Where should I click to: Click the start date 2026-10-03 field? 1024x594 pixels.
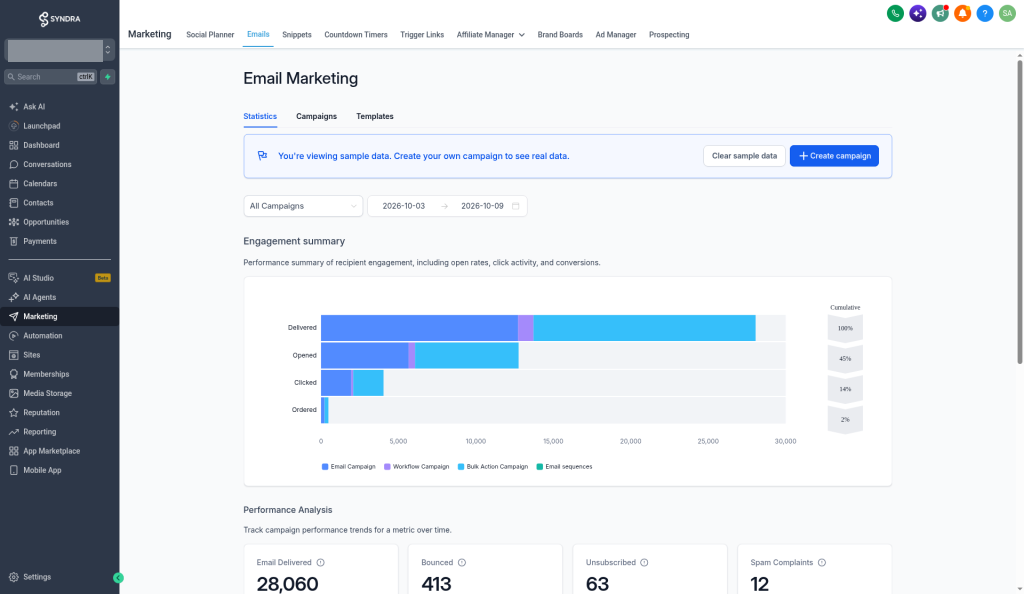click(x=404, y=206)
